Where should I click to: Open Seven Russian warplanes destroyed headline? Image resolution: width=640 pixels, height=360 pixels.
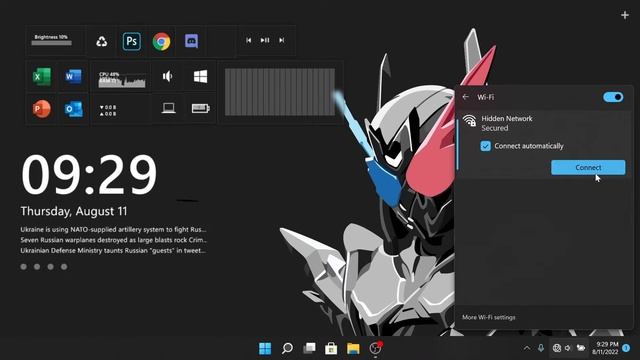point(113,240)
